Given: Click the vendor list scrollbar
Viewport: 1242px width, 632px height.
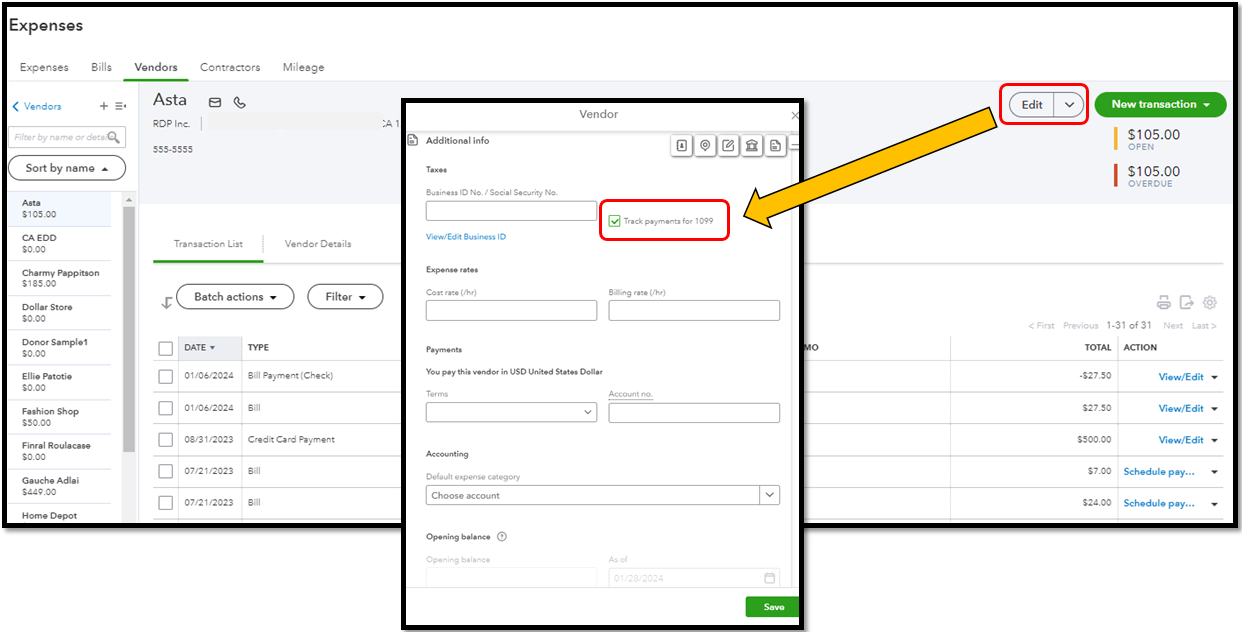Looking at the screenshot, I should click(128, 330).
